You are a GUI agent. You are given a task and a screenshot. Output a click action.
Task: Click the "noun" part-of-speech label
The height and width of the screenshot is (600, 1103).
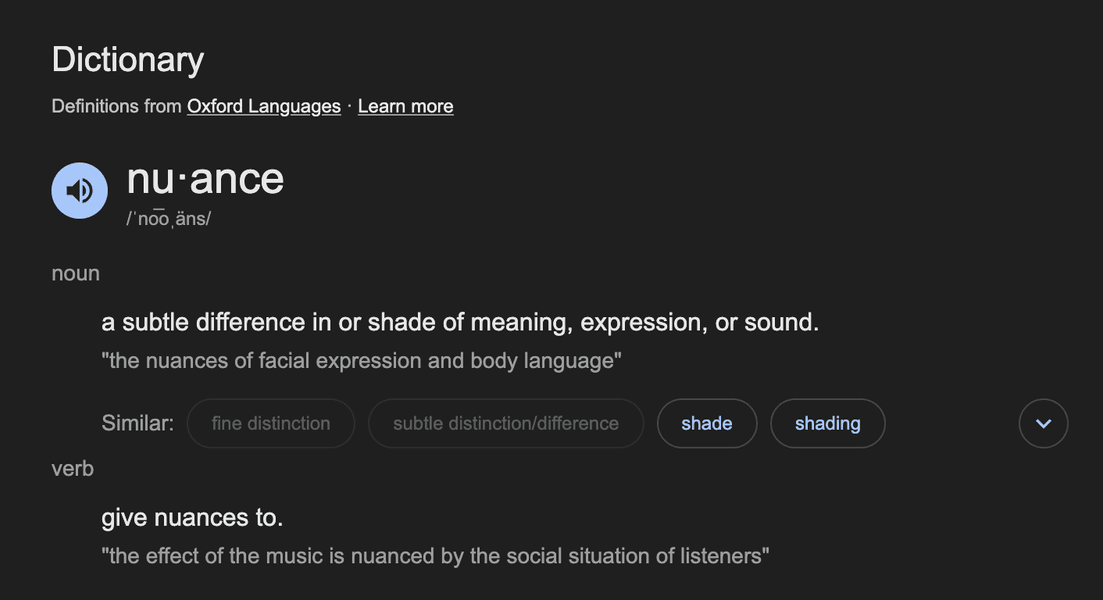pos(75,274)
